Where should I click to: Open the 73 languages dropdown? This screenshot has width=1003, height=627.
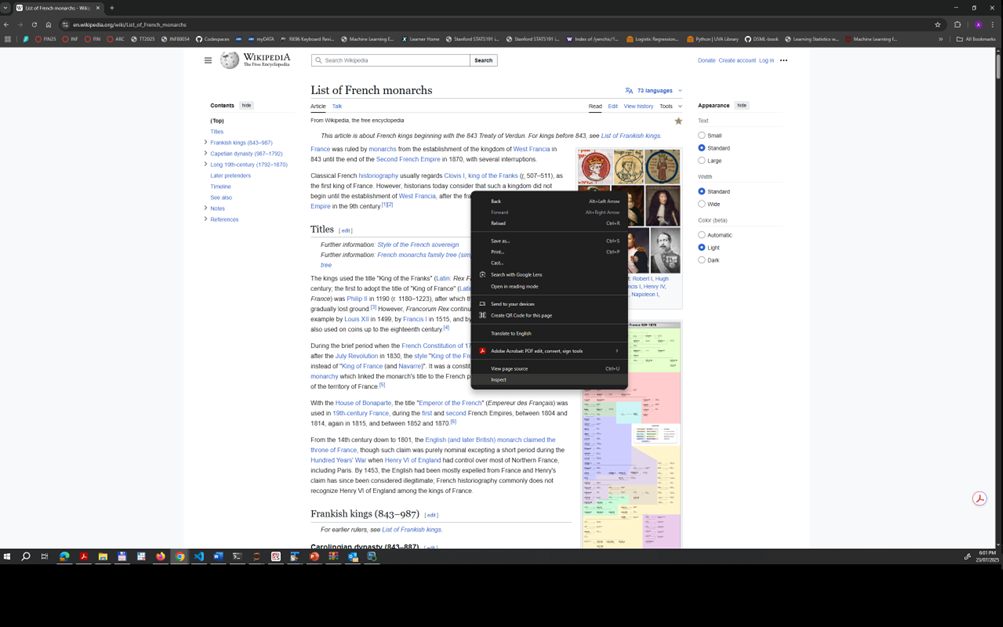654,90
